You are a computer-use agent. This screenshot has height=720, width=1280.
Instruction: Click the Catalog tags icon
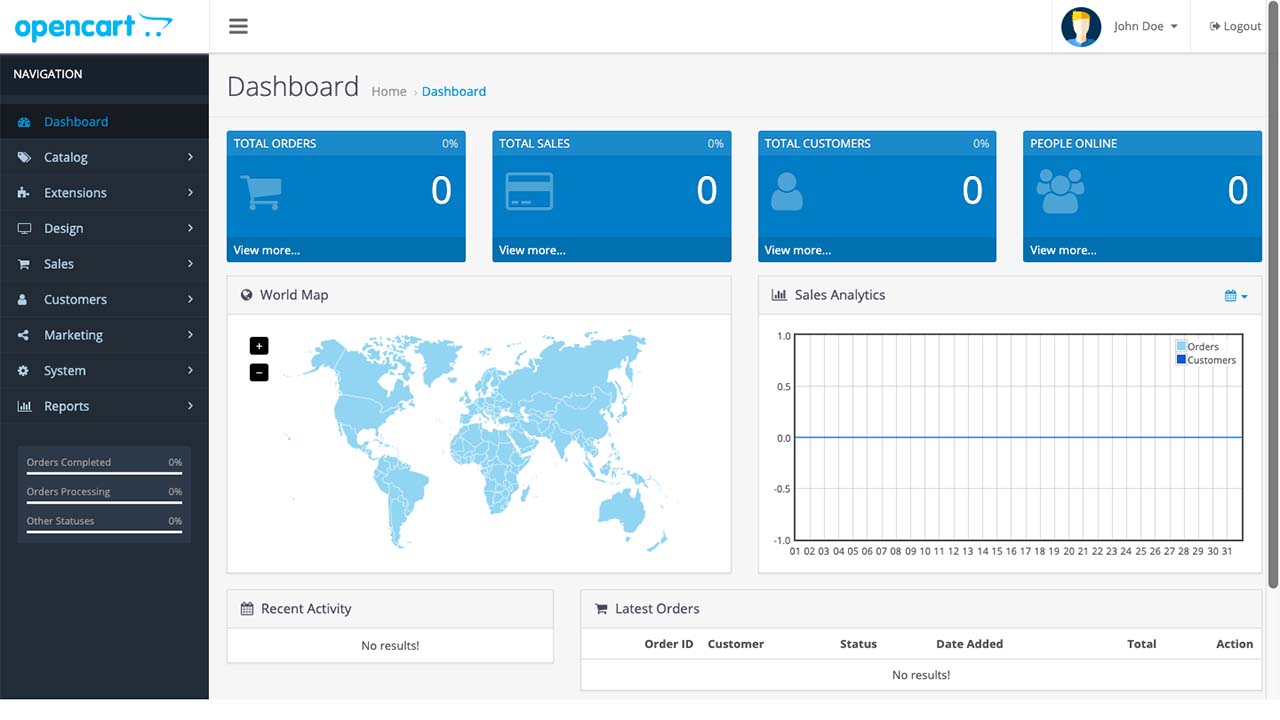tap(24, 157)
